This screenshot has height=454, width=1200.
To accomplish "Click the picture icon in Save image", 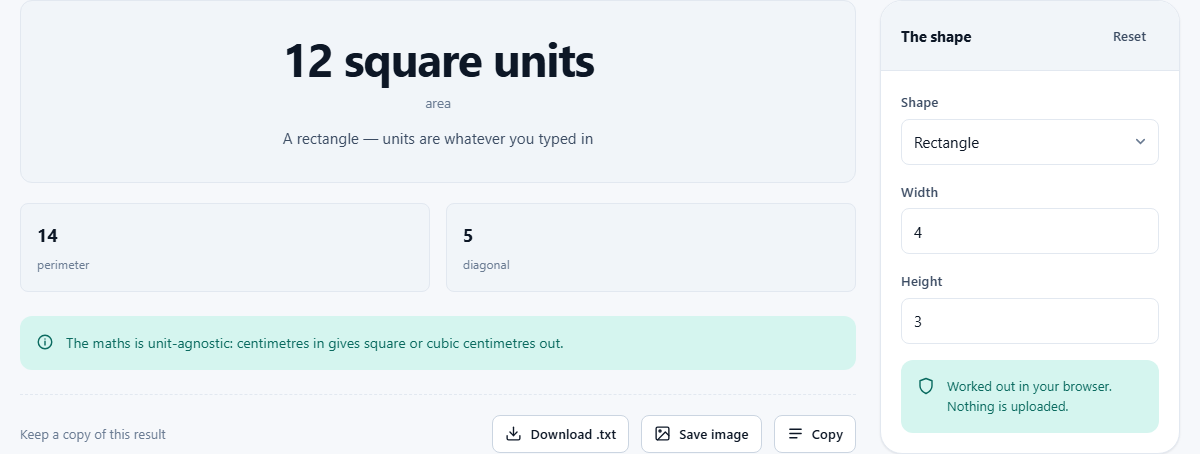I will click(662, 434).
